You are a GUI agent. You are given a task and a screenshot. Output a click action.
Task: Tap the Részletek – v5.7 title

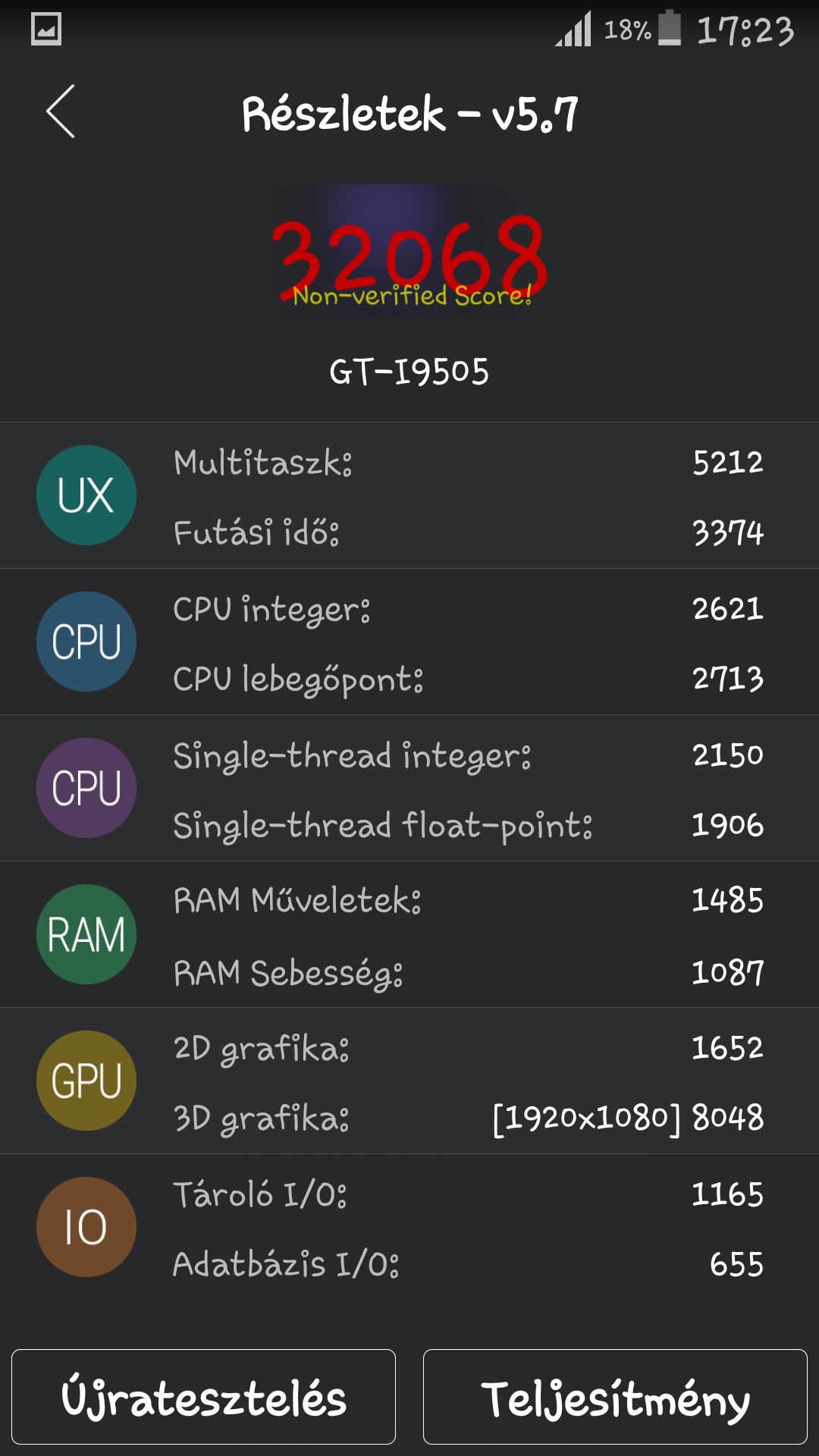point(409,114)
